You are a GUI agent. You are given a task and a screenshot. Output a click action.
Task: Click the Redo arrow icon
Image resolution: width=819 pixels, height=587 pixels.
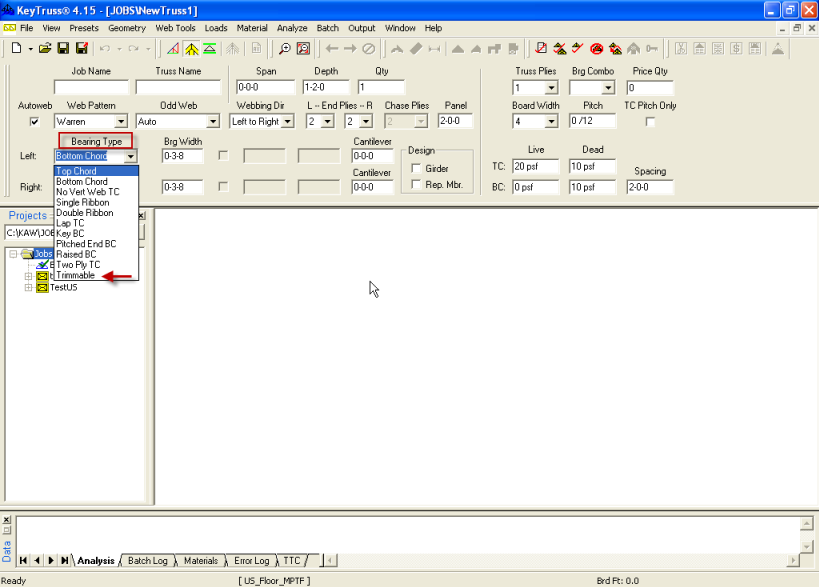[x=134, y=49]
